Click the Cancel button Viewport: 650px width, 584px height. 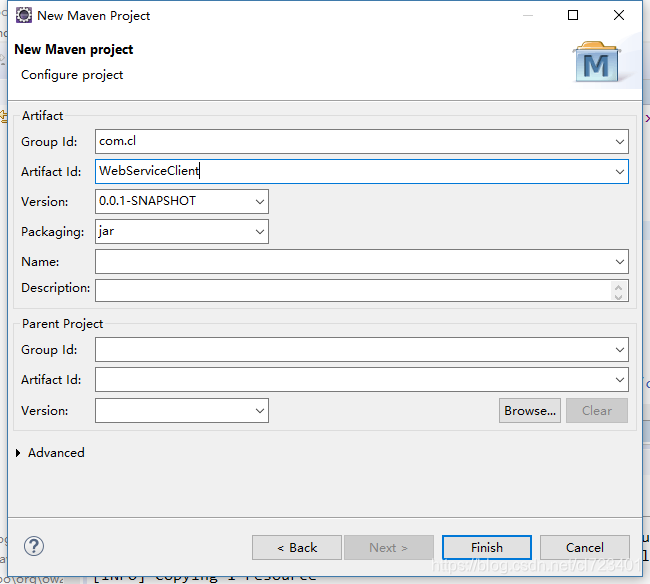tap(585, 548)
